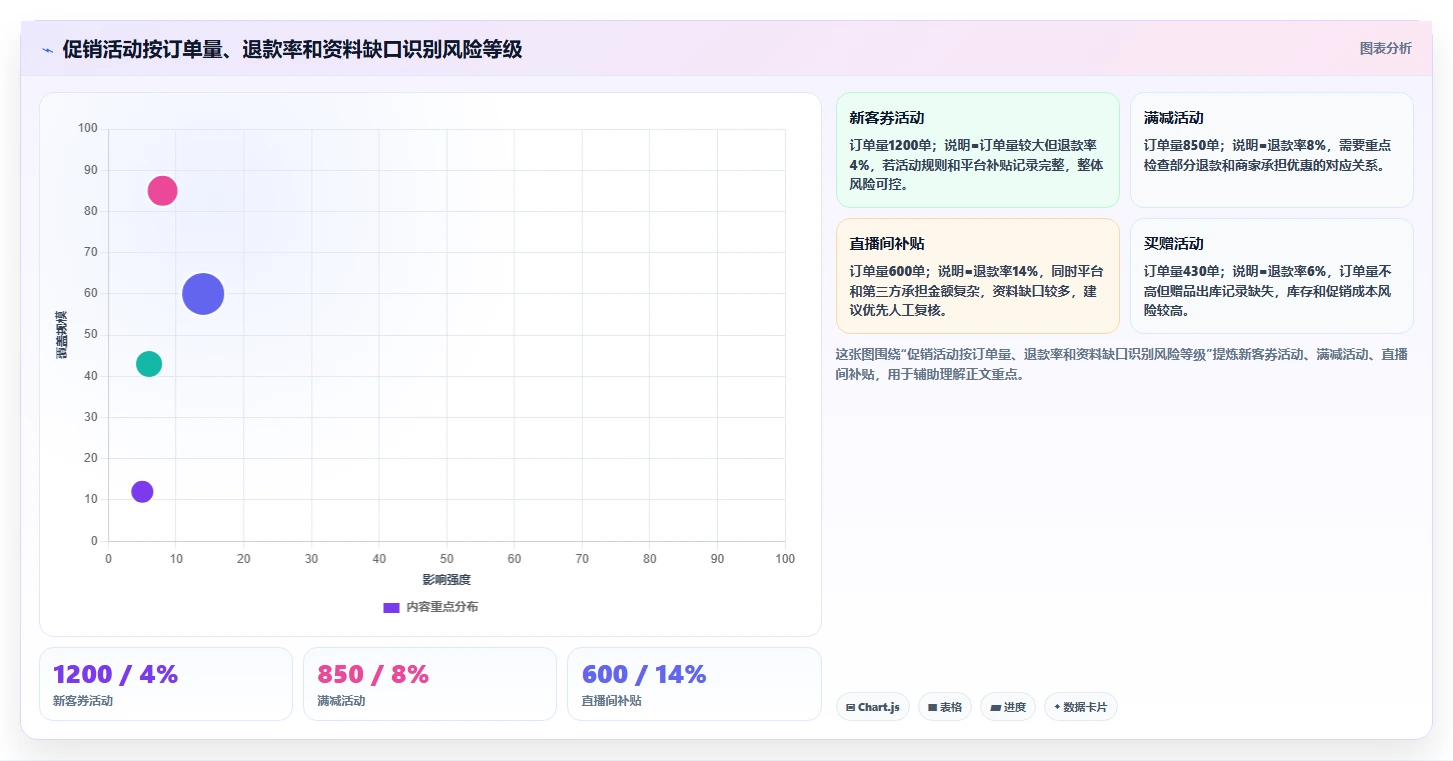1453x761 pixels.
Task: Select the teal bubble near value 43
Action: pyautogui.click(x=149, y=364)
